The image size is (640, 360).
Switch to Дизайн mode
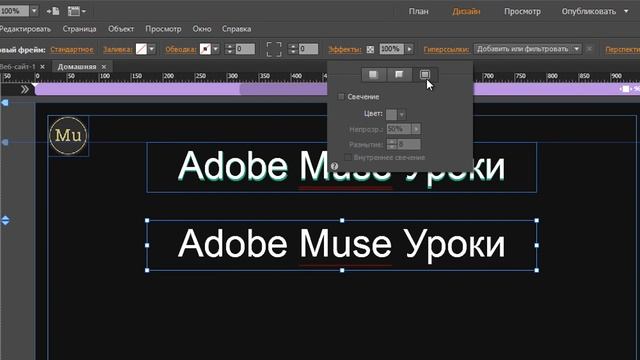466,11
